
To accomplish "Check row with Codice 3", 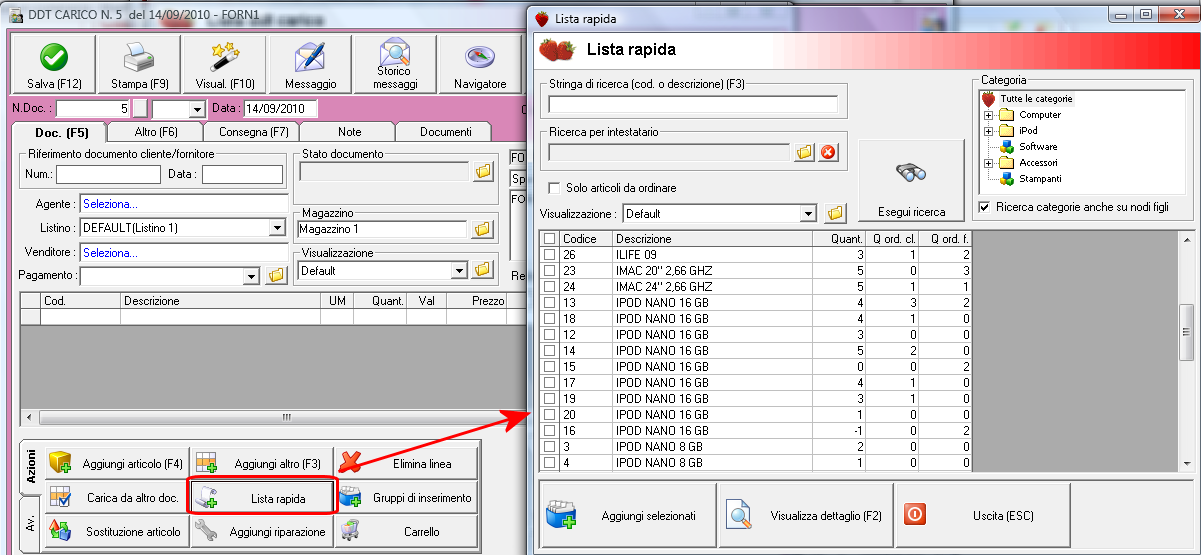I will point(549,447).
